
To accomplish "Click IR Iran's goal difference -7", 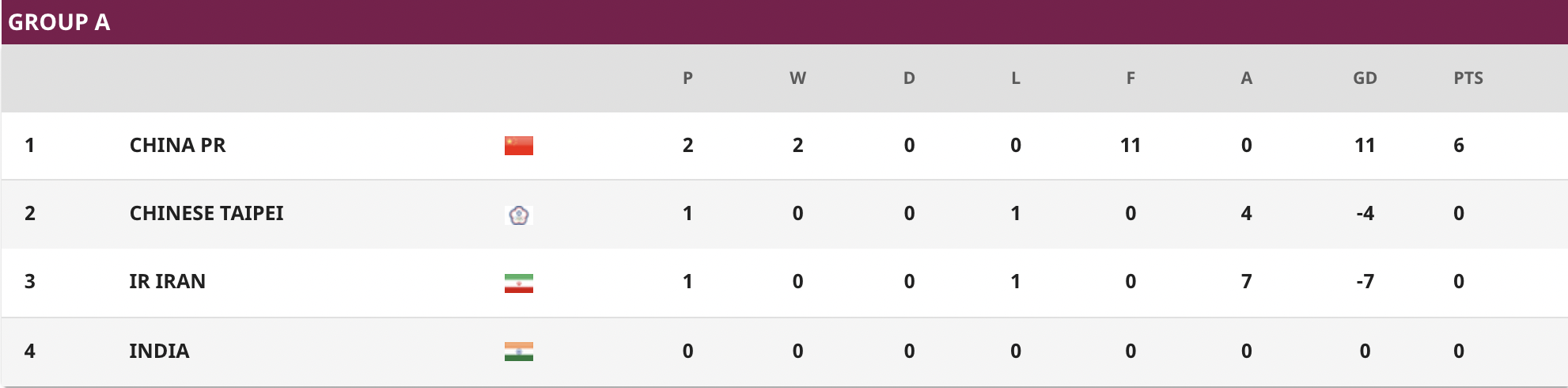I will pos(1365,282).
